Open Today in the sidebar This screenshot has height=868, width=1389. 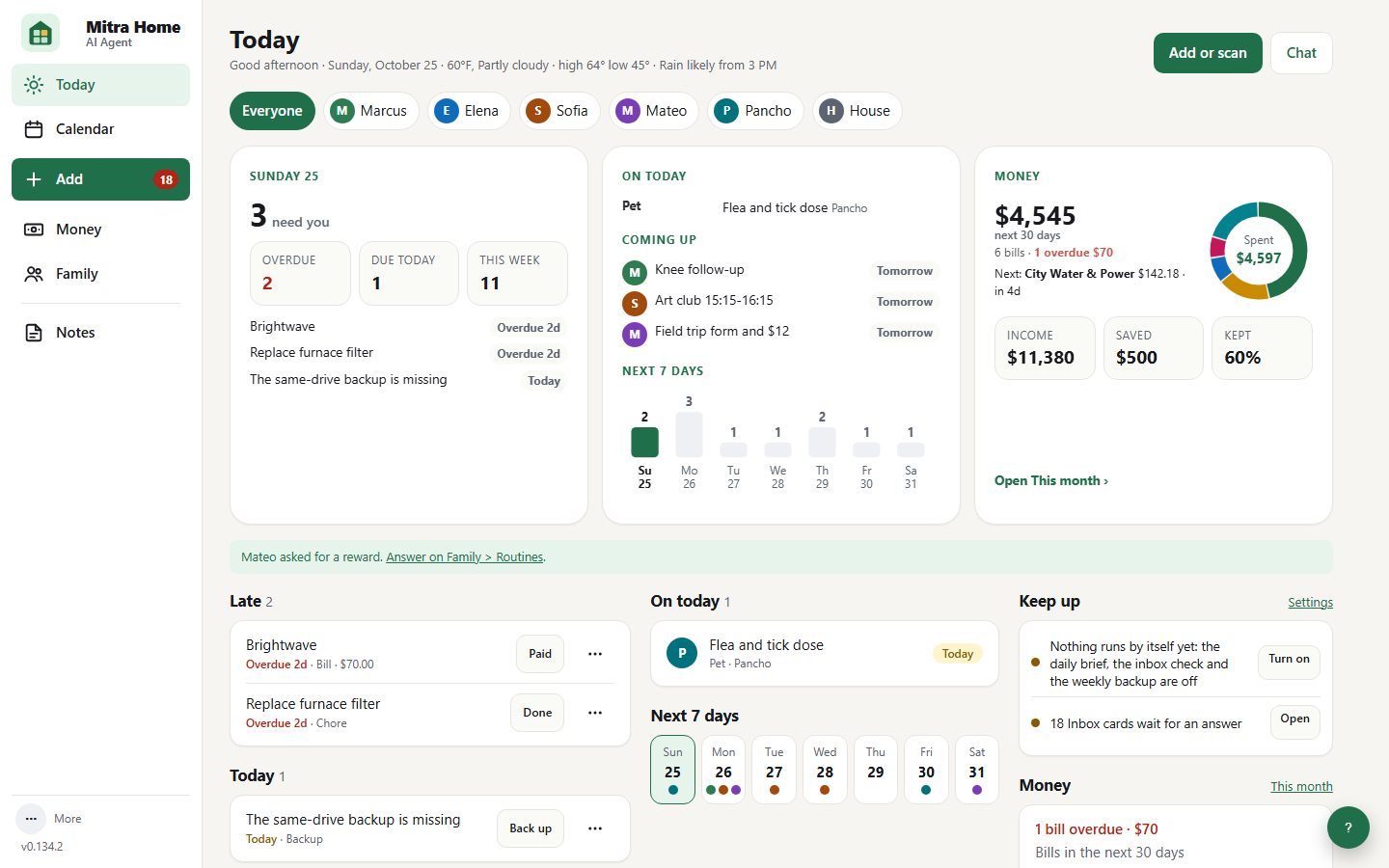coord(100,85)
